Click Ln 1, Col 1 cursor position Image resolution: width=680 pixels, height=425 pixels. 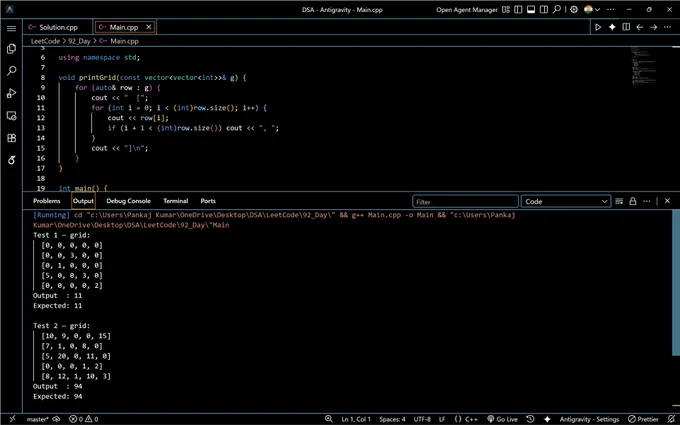356,419
